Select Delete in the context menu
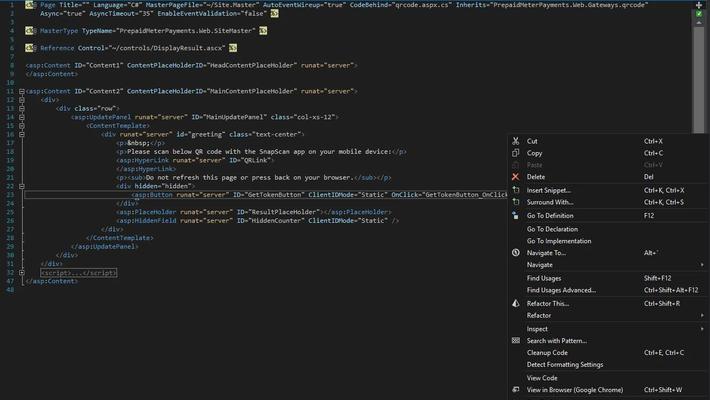The height and width of the screenshot is (400, 710). coord(609,177)
